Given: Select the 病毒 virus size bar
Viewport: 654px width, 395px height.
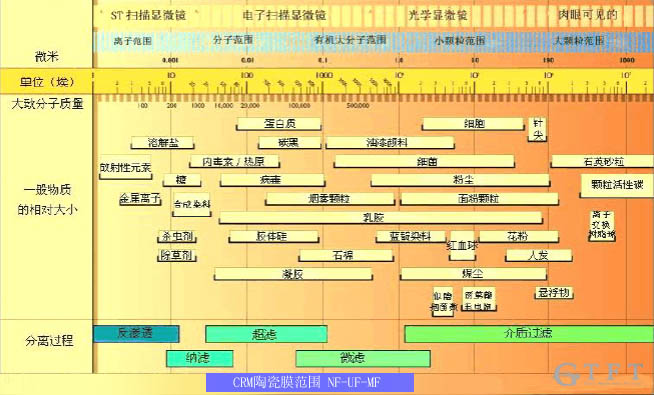Looking at the screenshot, I should (272, 180).
